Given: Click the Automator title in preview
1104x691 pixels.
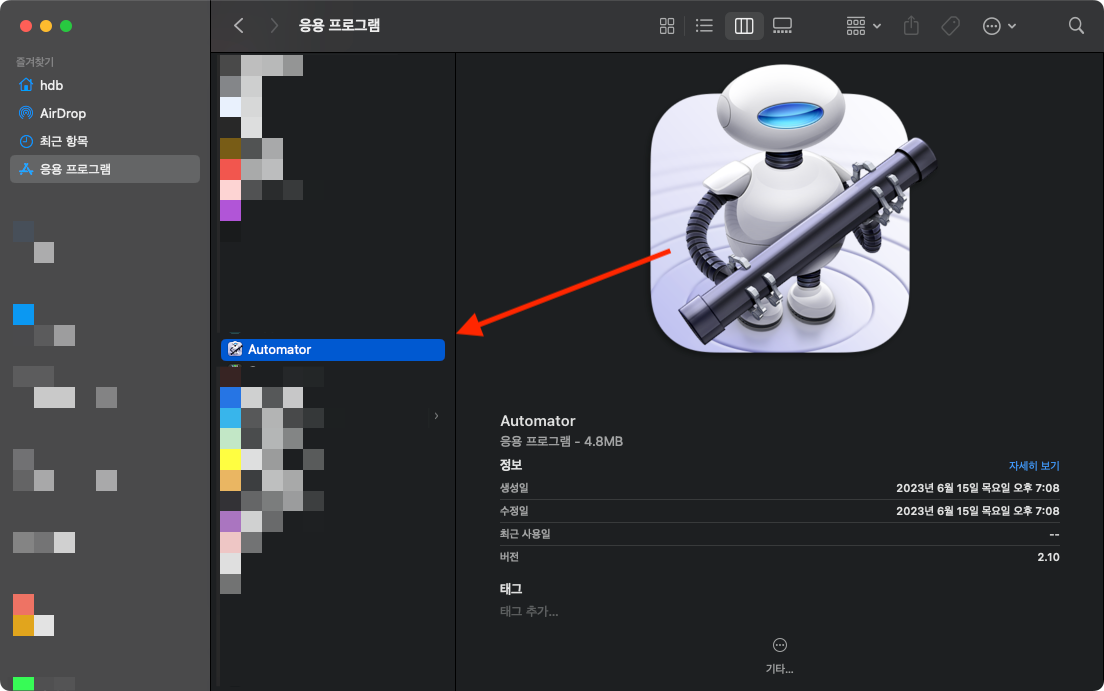Looking at the screenshot, I should [x=537, y=421].
